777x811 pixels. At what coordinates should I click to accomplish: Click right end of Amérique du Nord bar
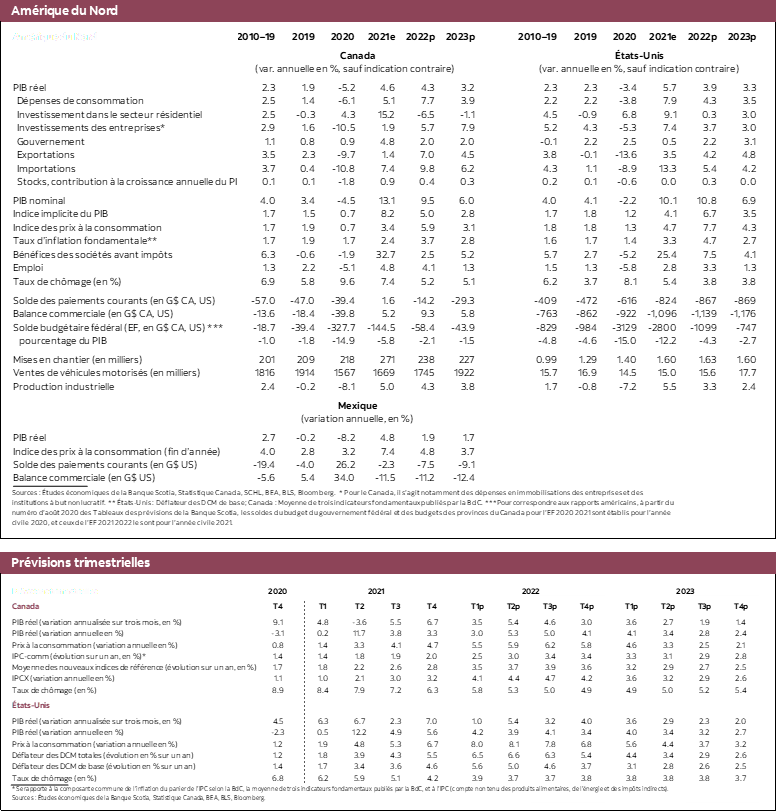click(740, 11)
